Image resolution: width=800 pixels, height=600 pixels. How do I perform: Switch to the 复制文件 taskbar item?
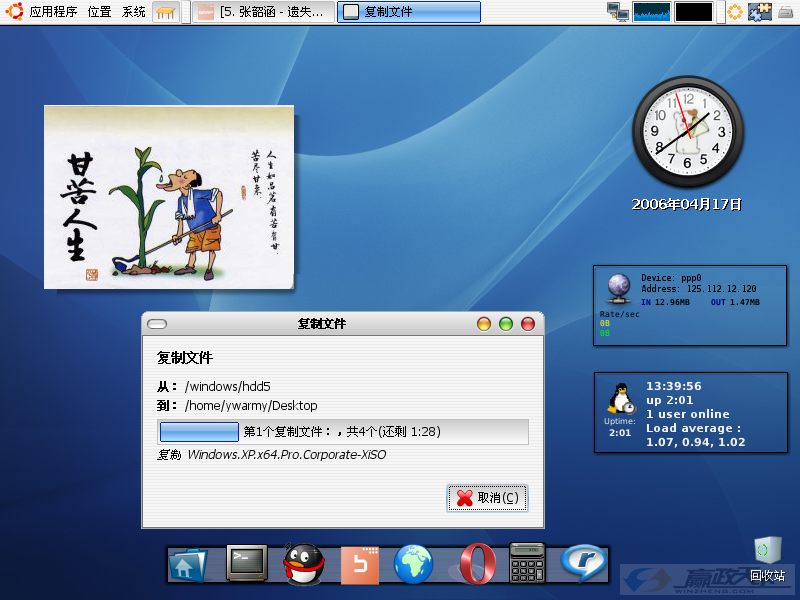click(x=409, y=12)
